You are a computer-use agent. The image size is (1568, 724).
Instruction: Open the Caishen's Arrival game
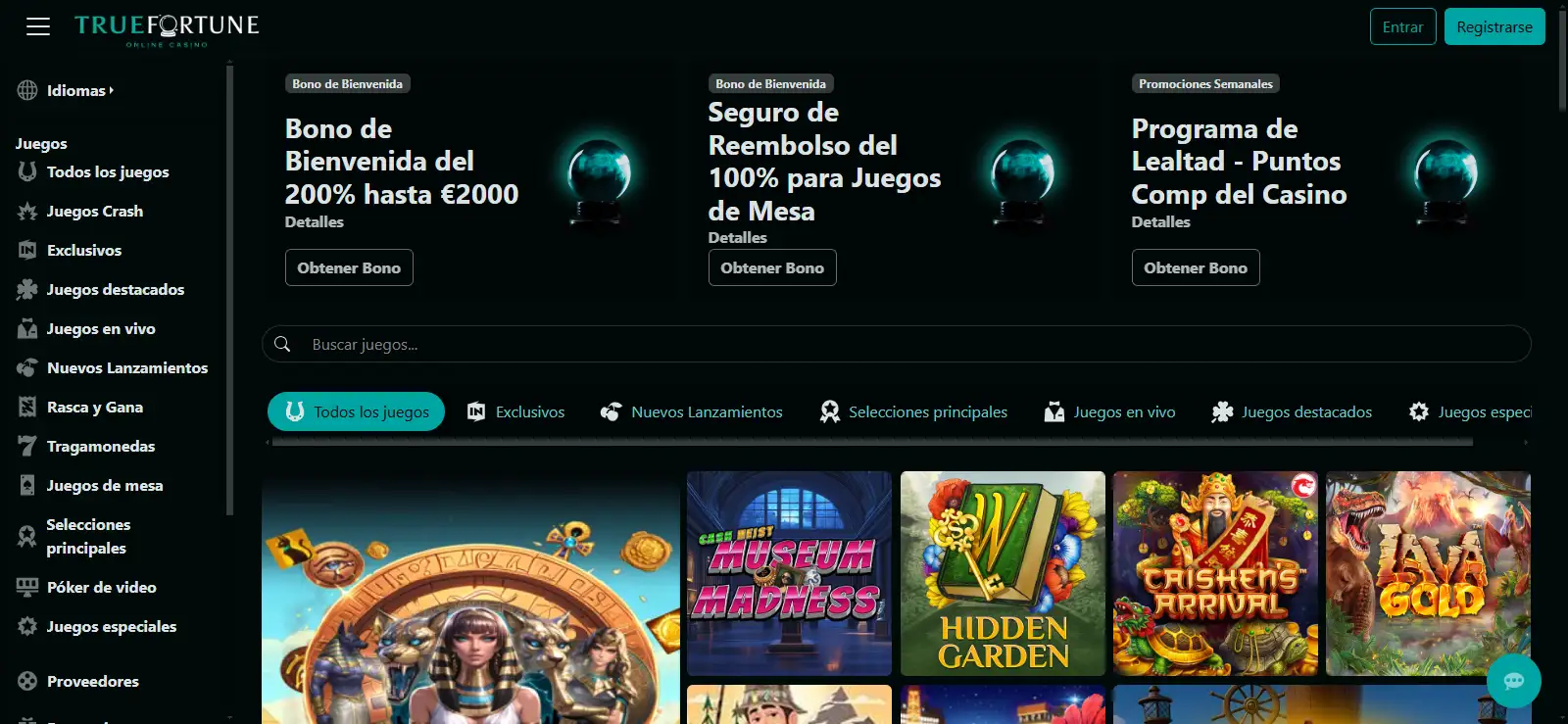point(1215,573)
